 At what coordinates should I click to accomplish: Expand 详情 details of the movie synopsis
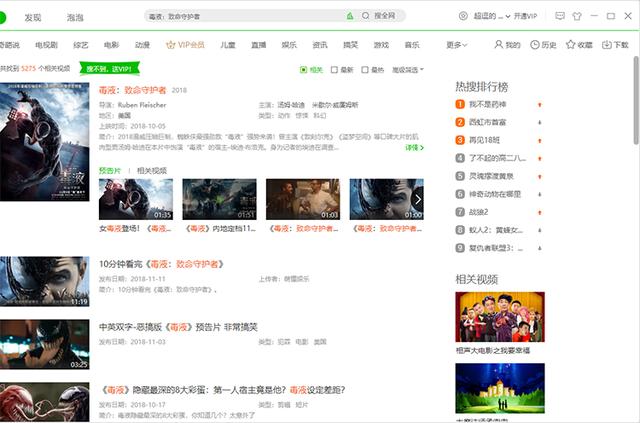click(414, 147)
